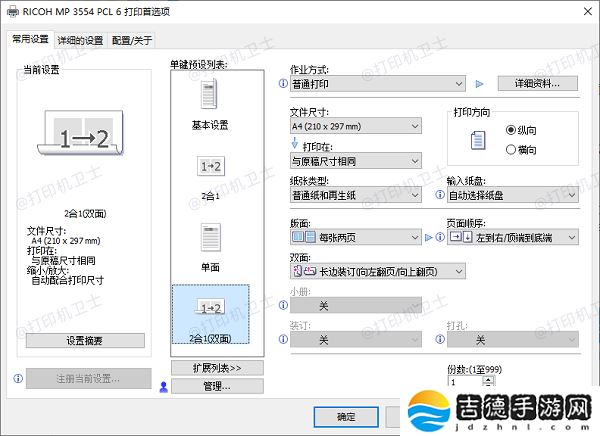Open the 作业方式 普通打印 dropdown
This screenshot has height=436, width=600.
378,84
